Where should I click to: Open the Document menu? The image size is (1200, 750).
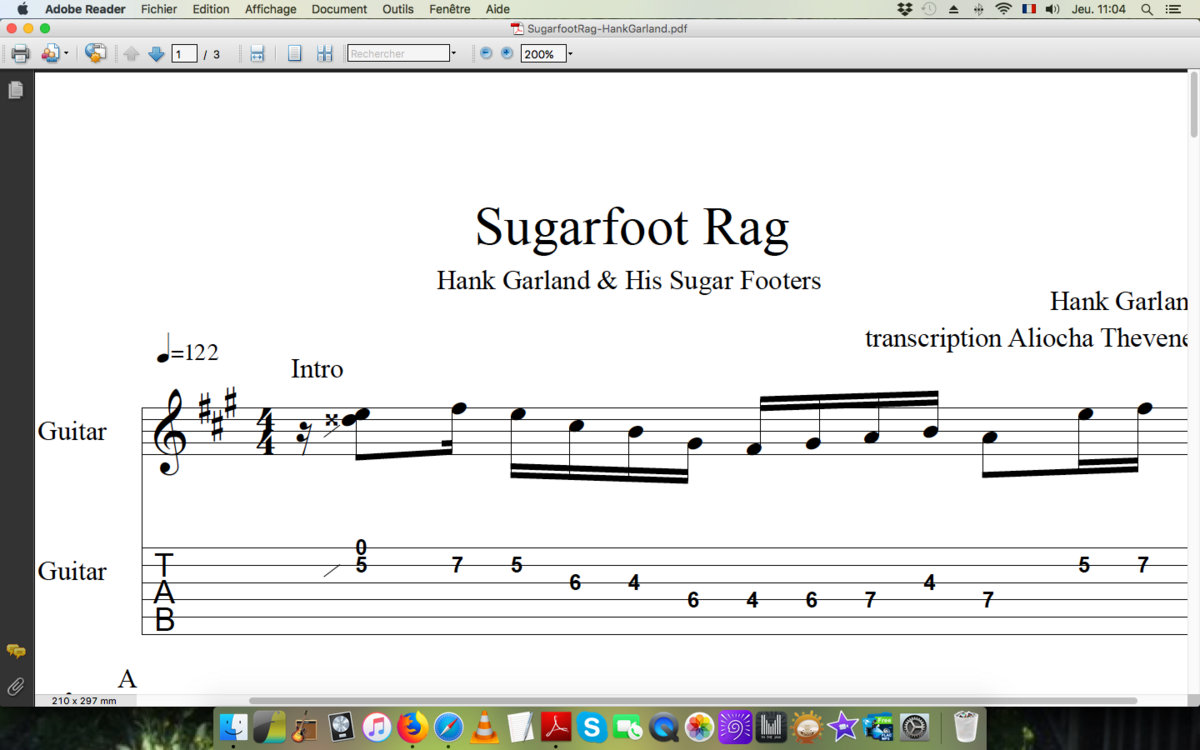click(x=339, y=9)
